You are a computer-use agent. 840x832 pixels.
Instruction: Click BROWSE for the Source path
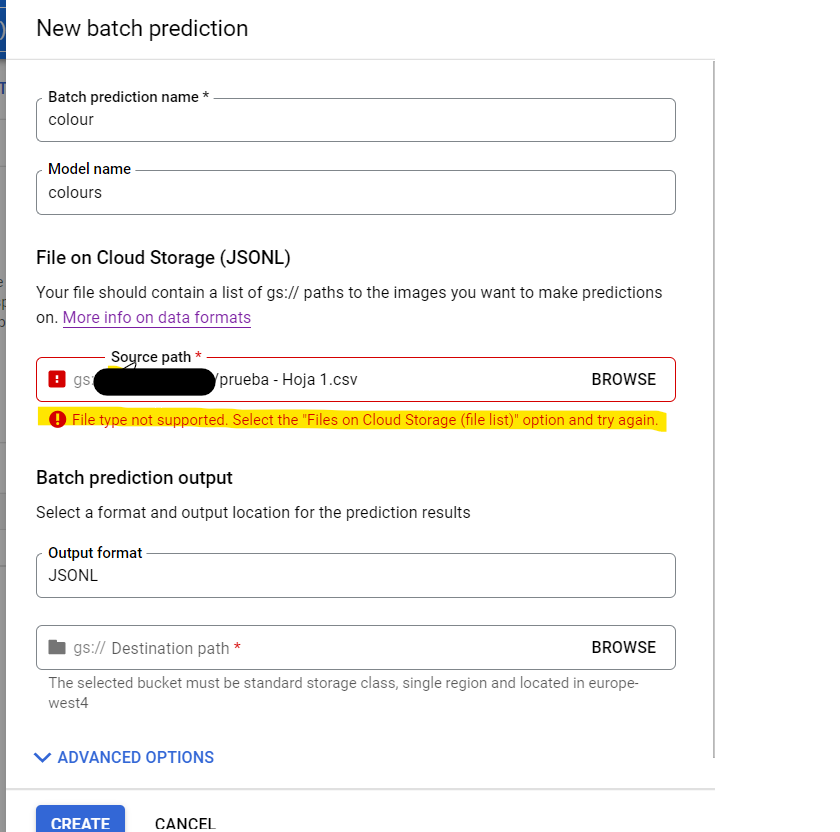click(x=623, y=380)
